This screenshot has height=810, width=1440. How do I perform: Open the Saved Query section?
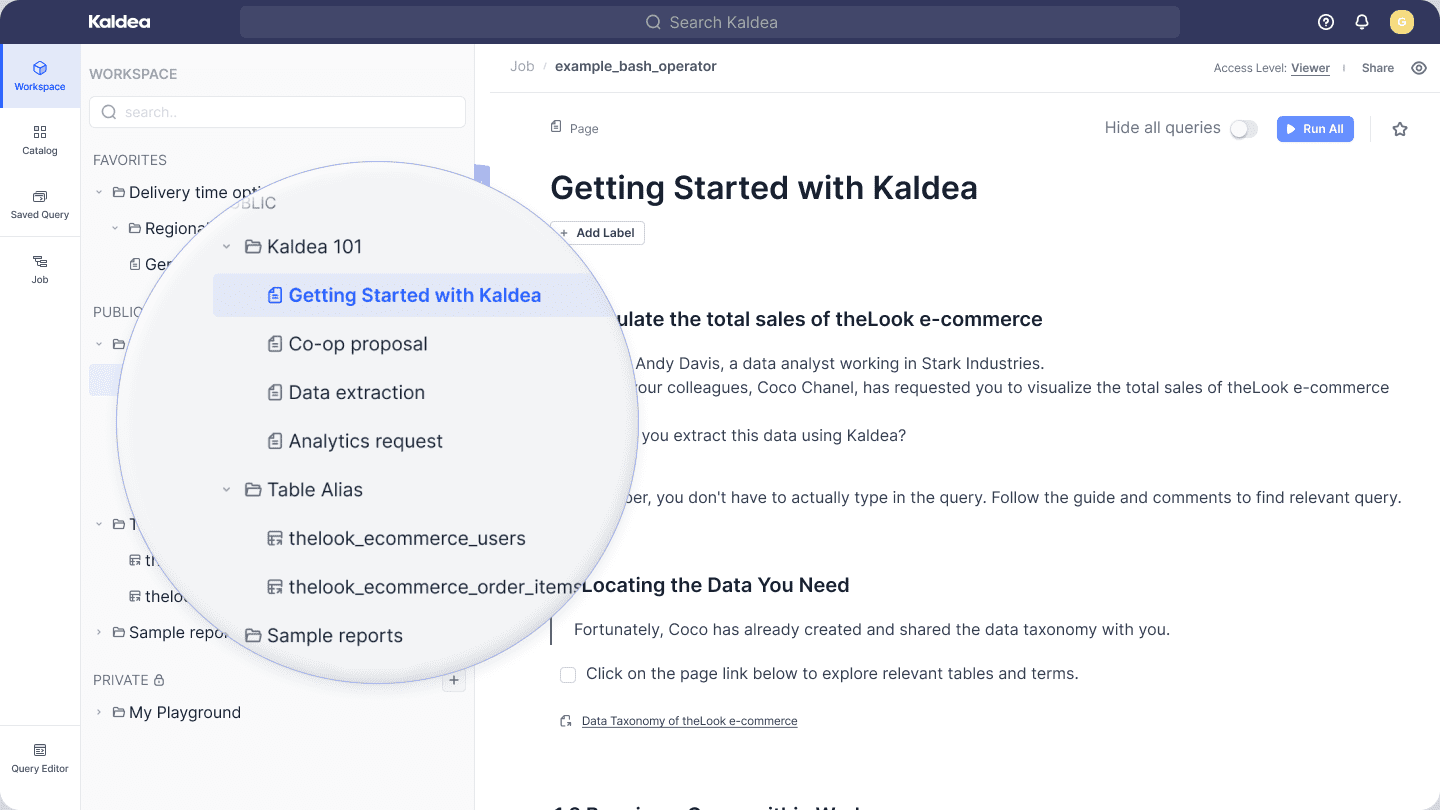(40, 204)
